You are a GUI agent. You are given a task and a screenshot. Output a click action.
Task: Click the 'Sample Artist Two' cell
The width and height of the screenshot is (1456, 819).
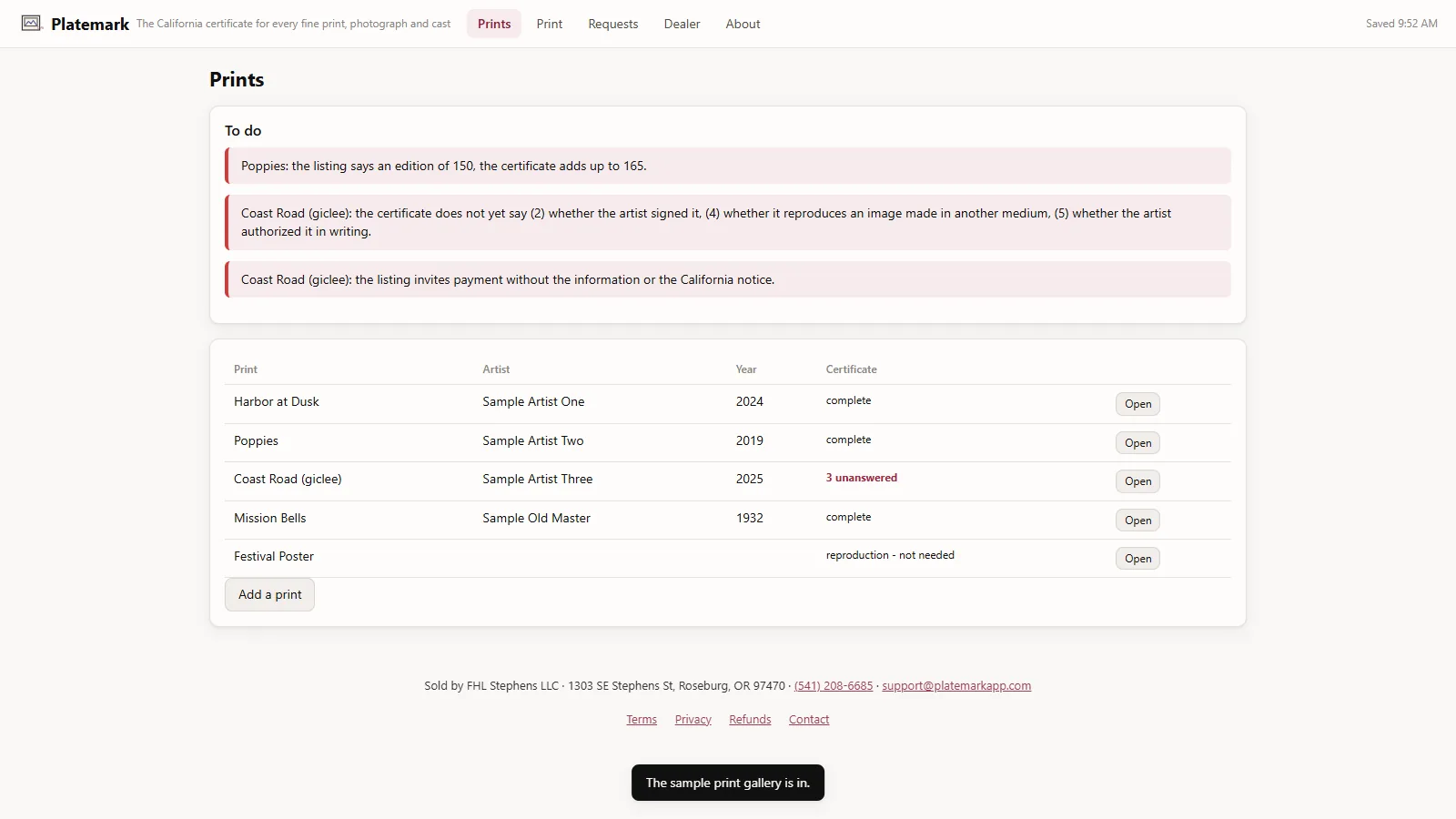[x=533, y=440]
